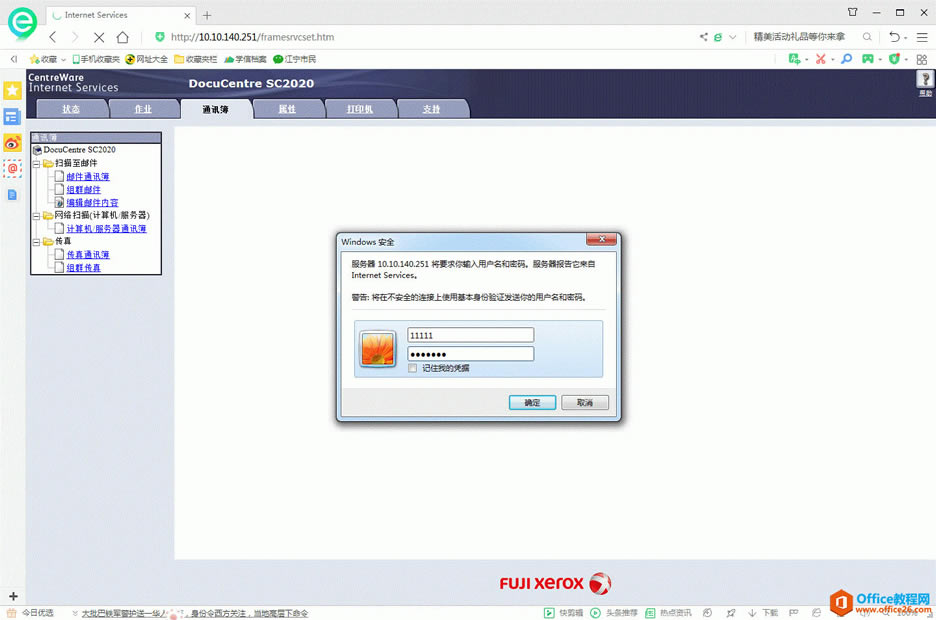Switch to the 状态 tab
Screen dimensions: 936x620
coord(71,109)
